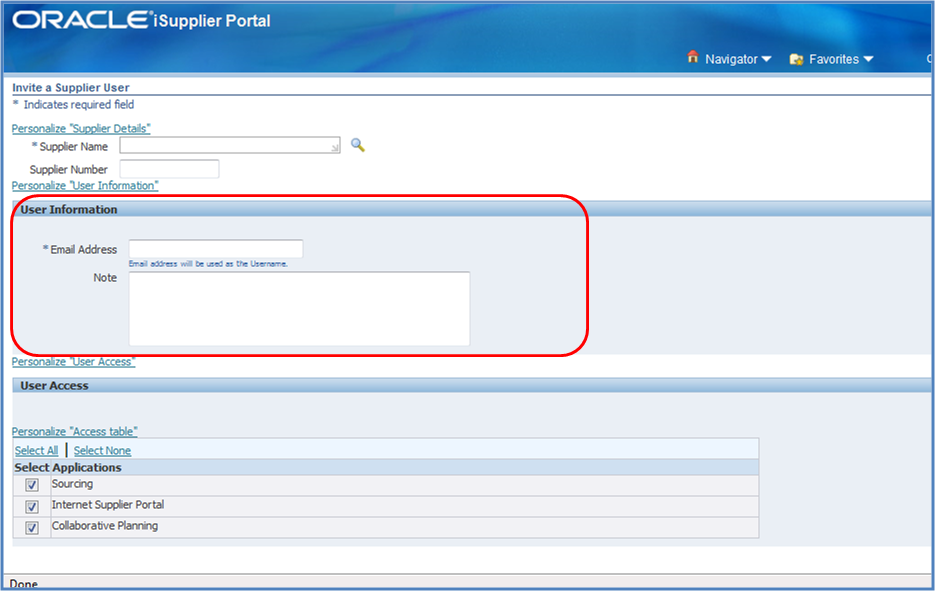Focus the Supplier Number input field
The image size is (935, 591).
(x=169, y=169)
